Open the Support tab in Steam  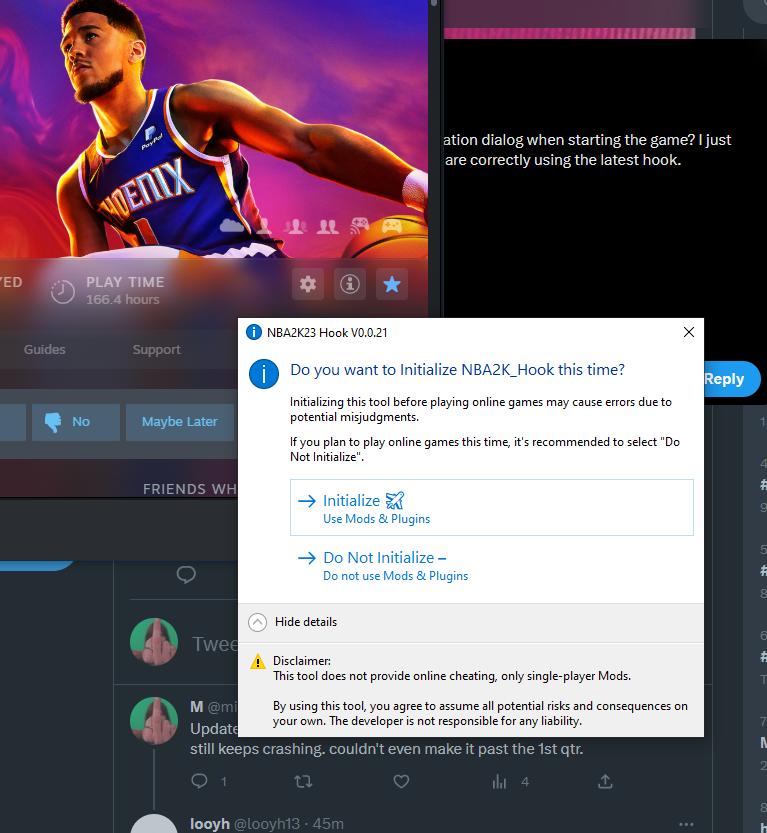pyautogui.click(x=157, y=350)
